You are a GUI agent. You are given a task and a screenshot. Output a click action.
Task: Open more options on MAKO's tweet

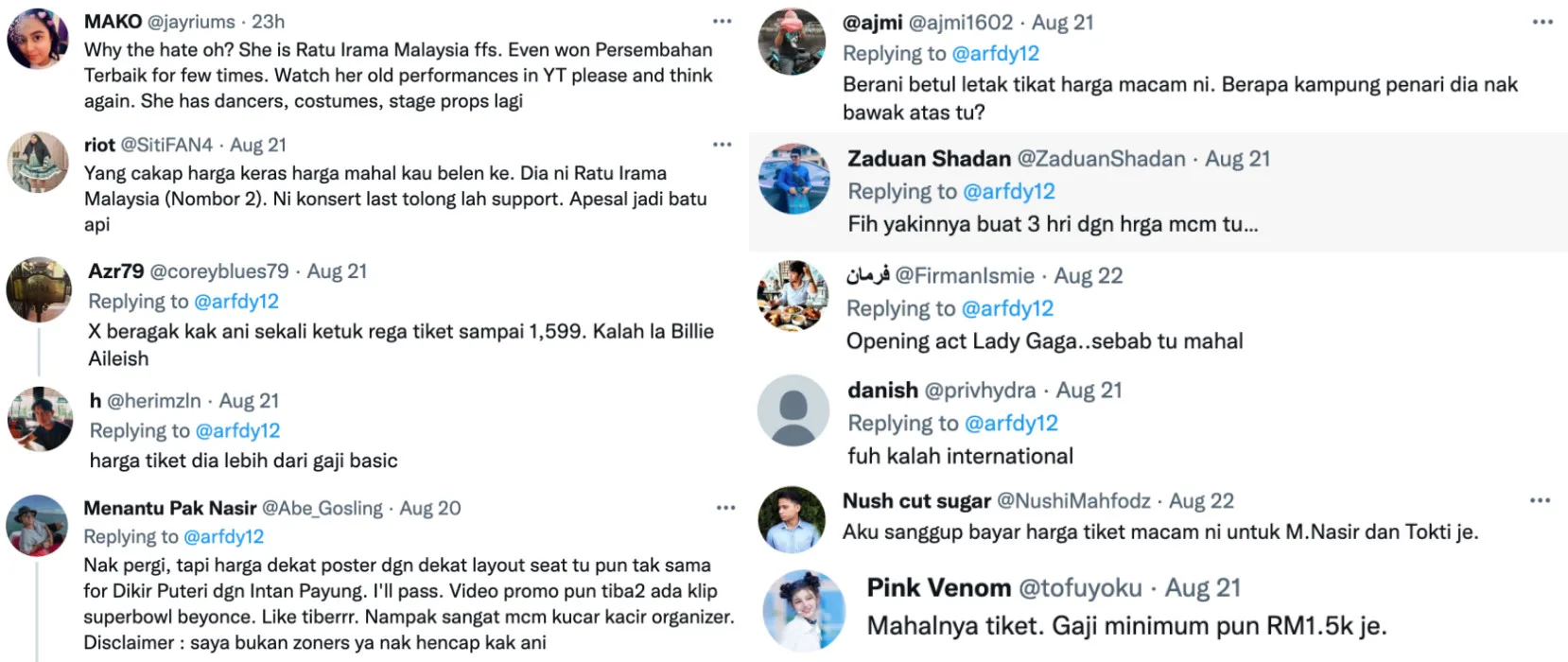point(723,21)
